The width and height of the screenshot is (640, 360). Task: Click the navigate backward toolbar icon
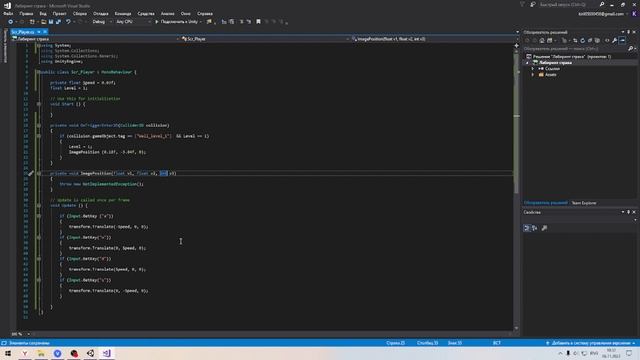11,22
